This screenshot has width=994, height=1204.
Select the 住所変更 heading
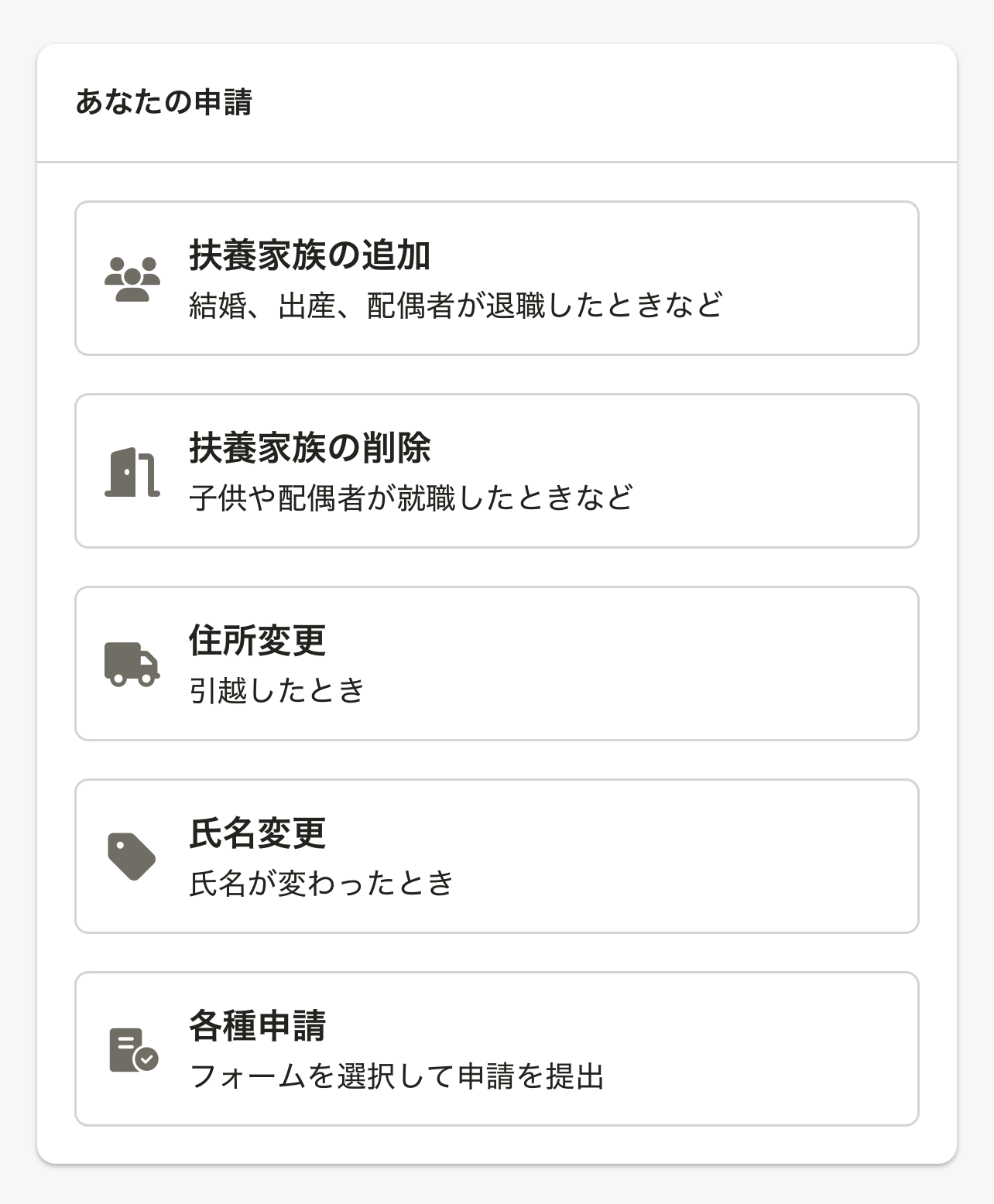[257, 641]
